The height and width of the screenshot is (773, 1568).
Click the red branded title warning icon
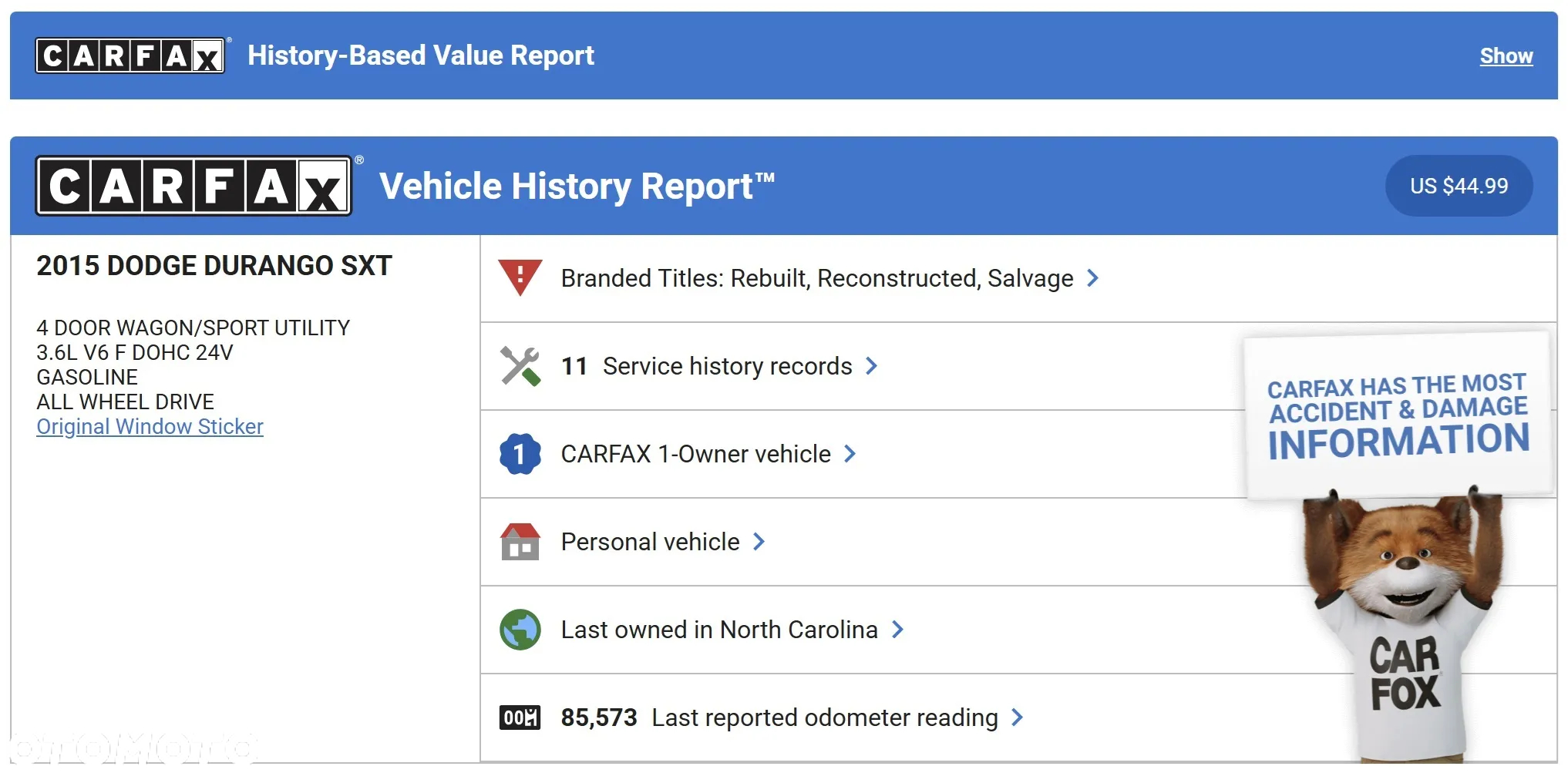tap(520, 277)
